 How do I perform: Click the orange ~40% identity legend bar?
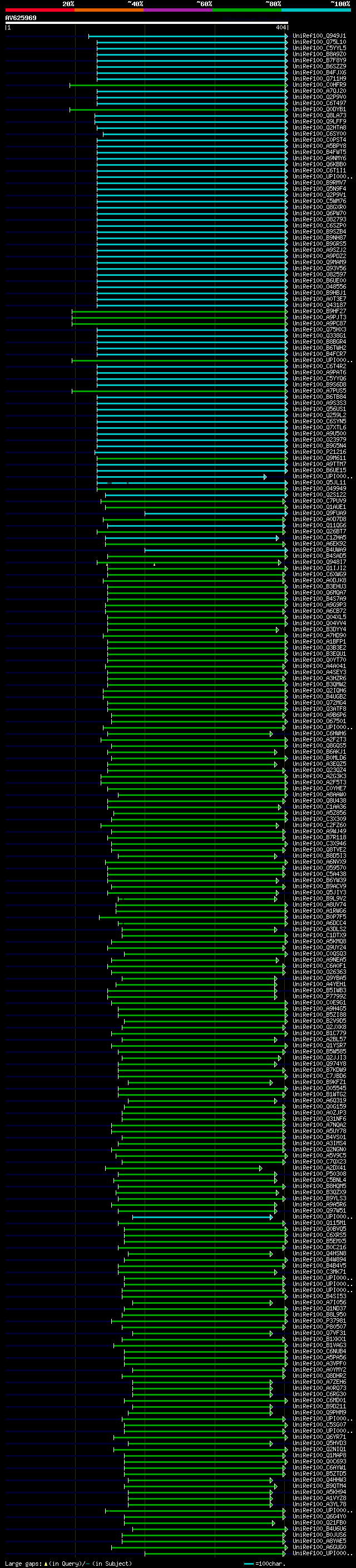tap(109, 10)
